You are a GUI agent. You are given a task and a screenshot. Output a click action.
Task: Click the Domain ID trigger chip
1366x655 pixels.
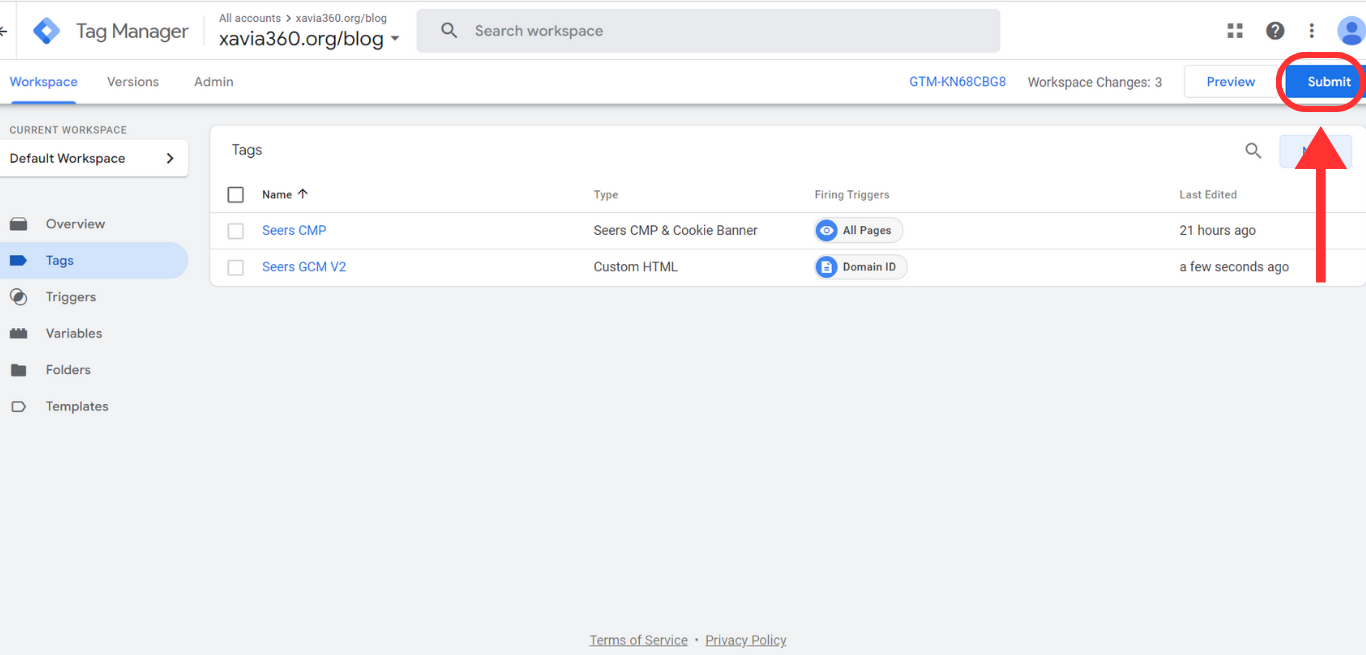coord(861,267)
